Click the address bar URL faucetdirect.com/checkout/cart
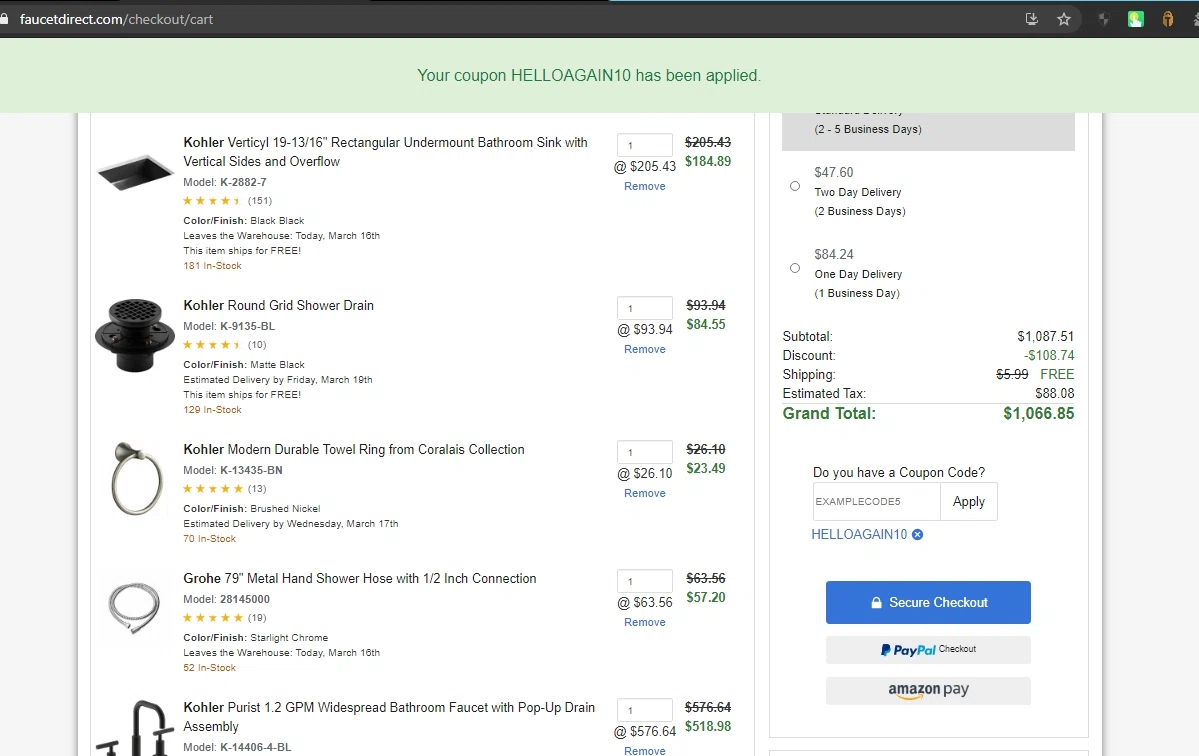Viewport: 1199px width, 756px height. tap(116, 19)
